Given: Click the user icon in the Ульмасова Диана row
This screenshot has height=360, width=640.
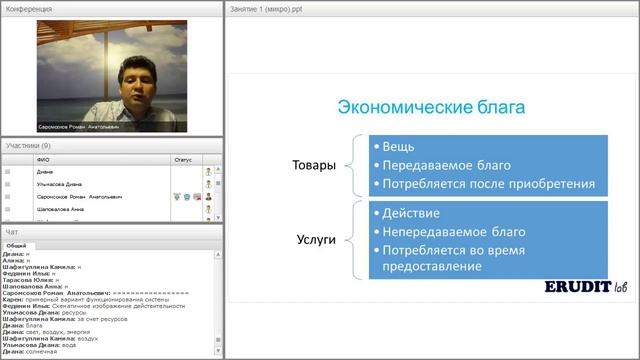Looking at the screenshot, I should (x=208, y=184).
